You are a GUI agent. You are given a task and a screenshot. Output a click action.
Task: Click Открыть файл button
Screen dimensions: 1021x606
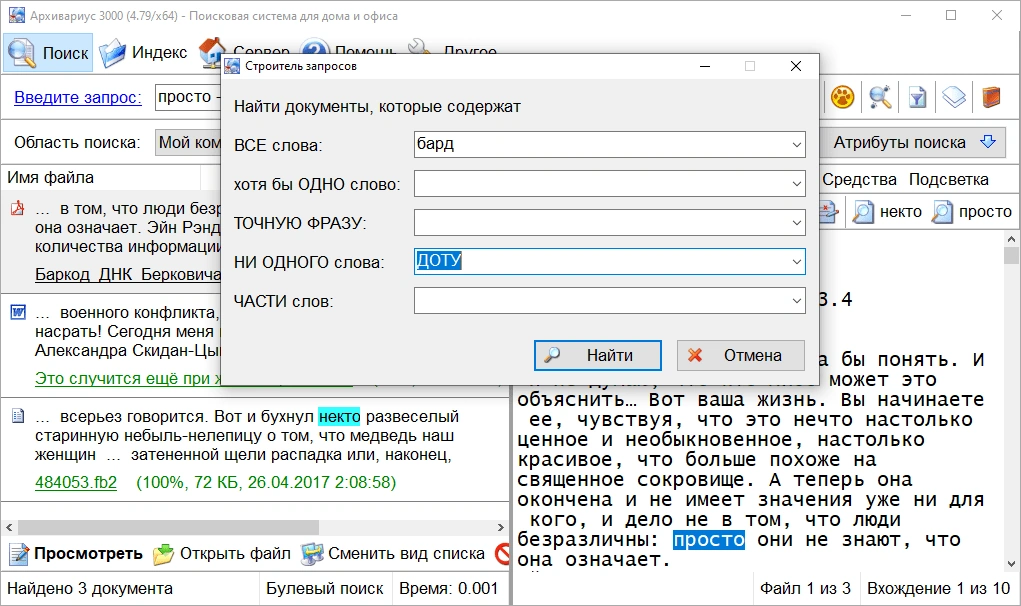tap(222, 554)
